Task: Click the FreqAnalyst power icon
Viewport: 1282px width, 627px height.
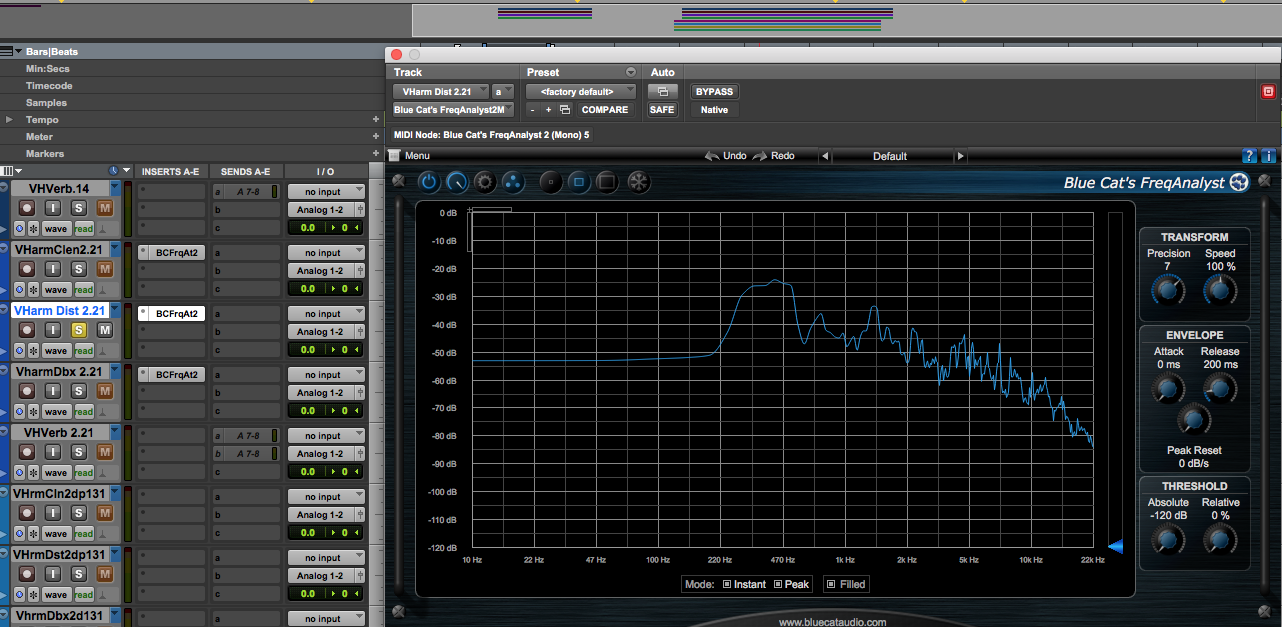Action: pyautogui.click(x=428, y=182)
